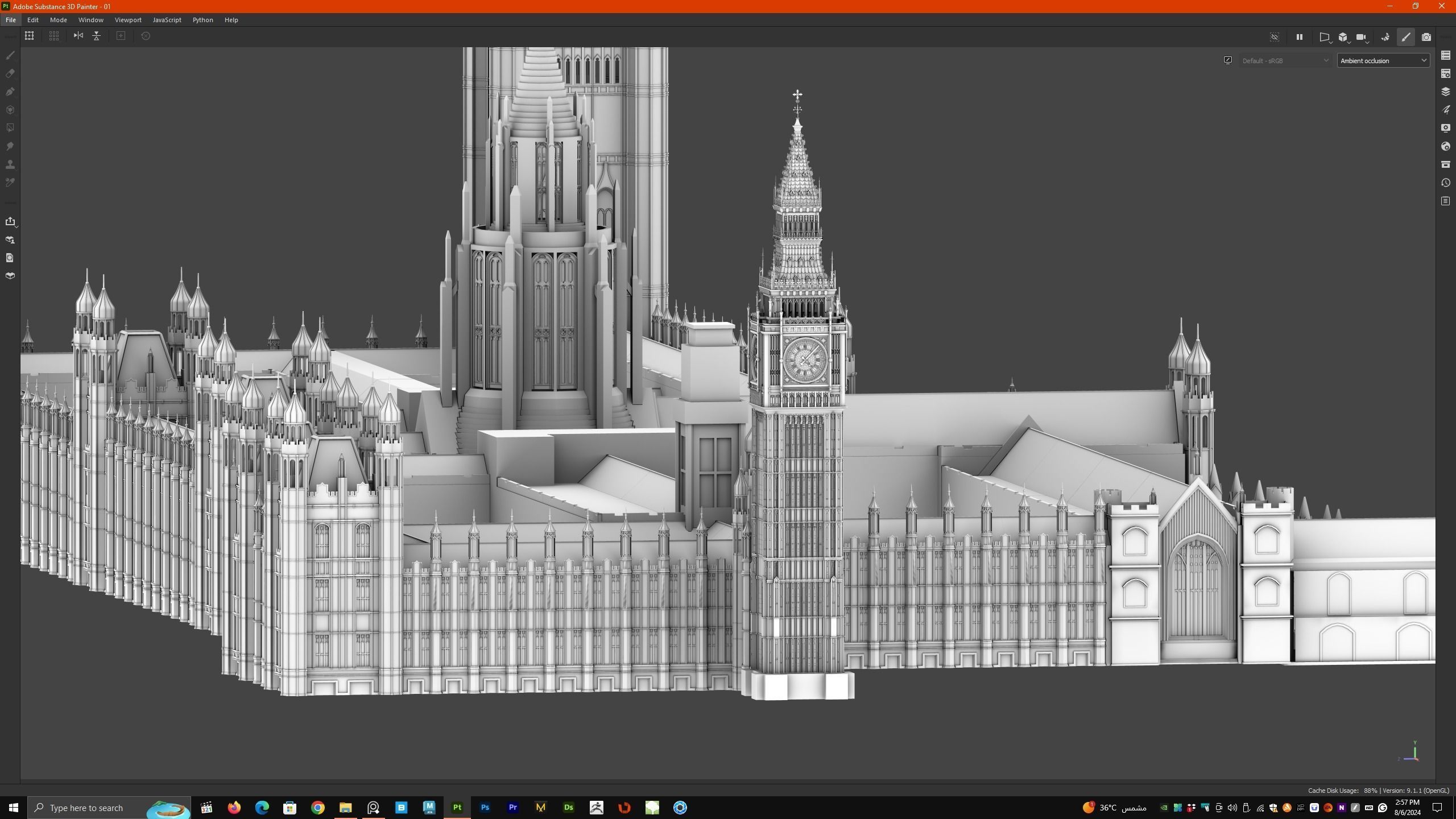The width and height of the screenshot is (1456, 819).
Task: Open the camera selection dropdown
Action: click(1362, 38)
